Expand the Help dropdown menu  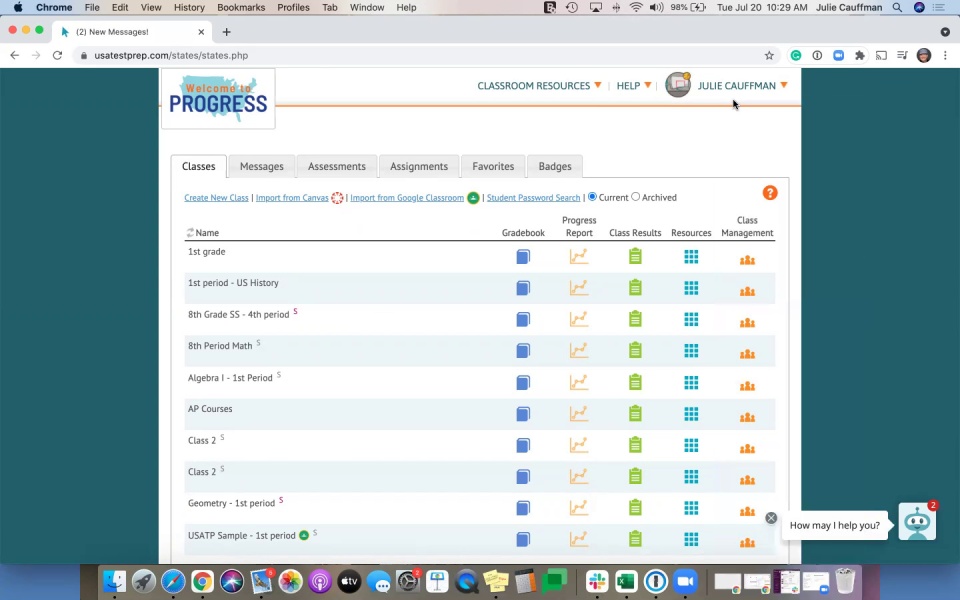pyautogui.click(x=633, y=86)
